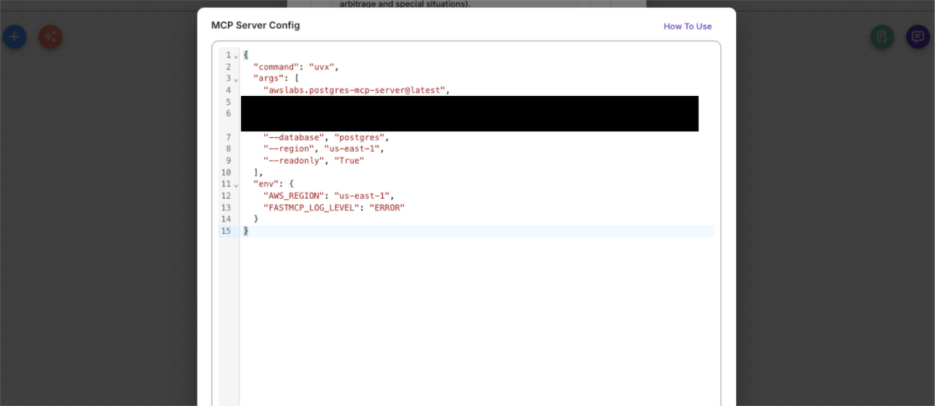The image size is (936, 406).
Task: Click the "us-east-1" value on line 12
Action: (x=362, y=196)
